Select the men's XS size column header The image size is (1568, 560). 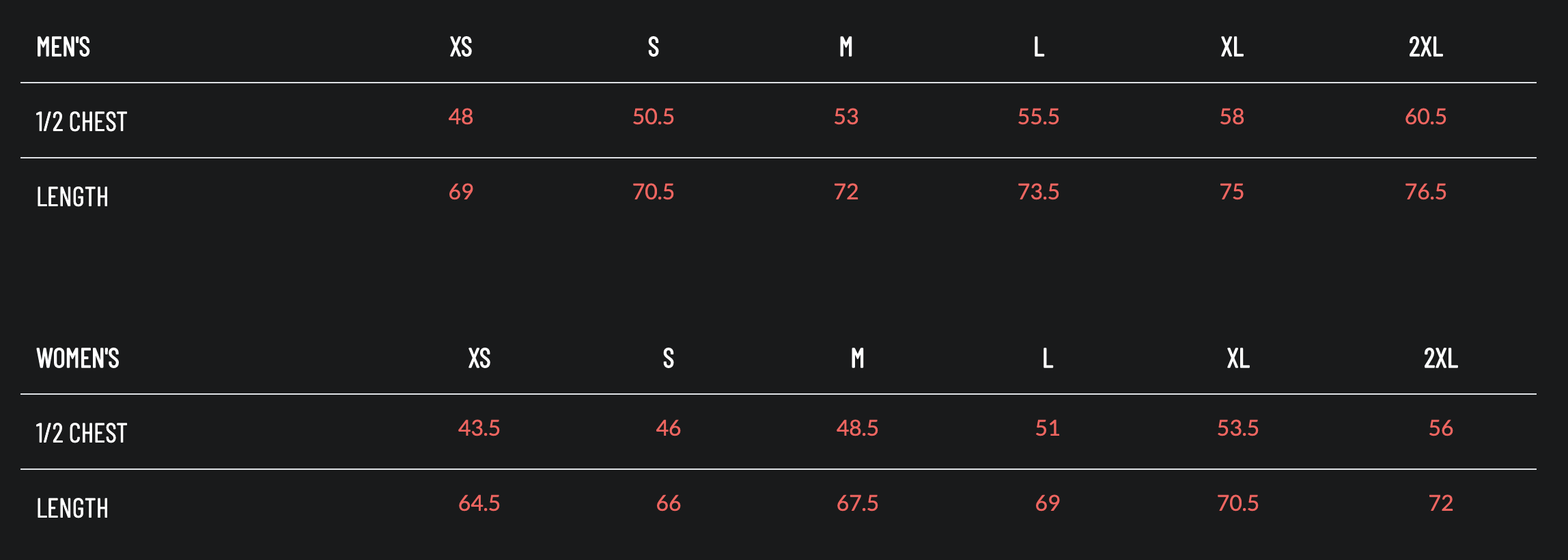[x=461, y=47]
